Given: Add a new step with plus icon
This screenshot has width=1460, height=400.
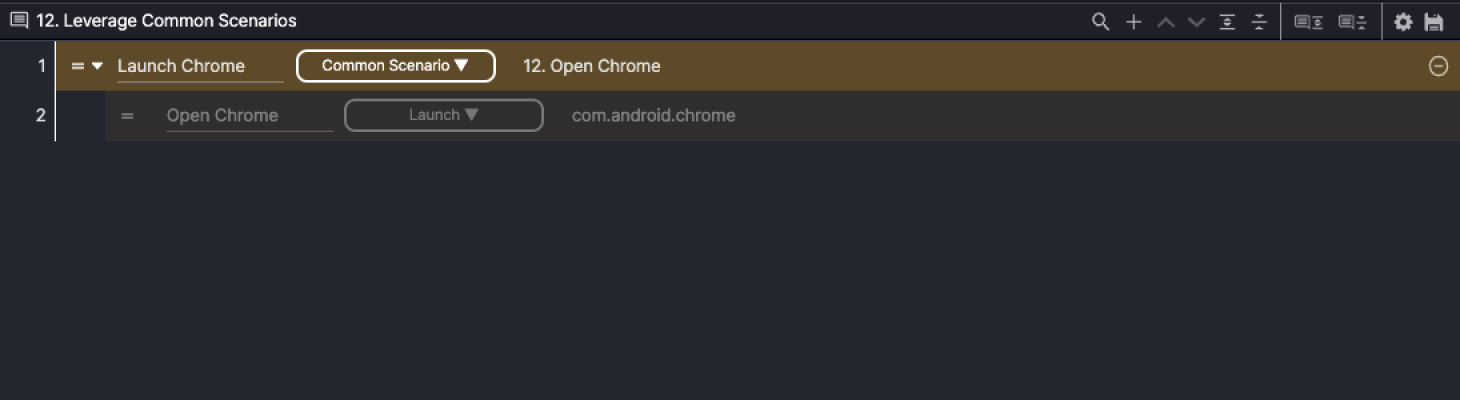Looking at the screenshot, I should click(1133, 21).
